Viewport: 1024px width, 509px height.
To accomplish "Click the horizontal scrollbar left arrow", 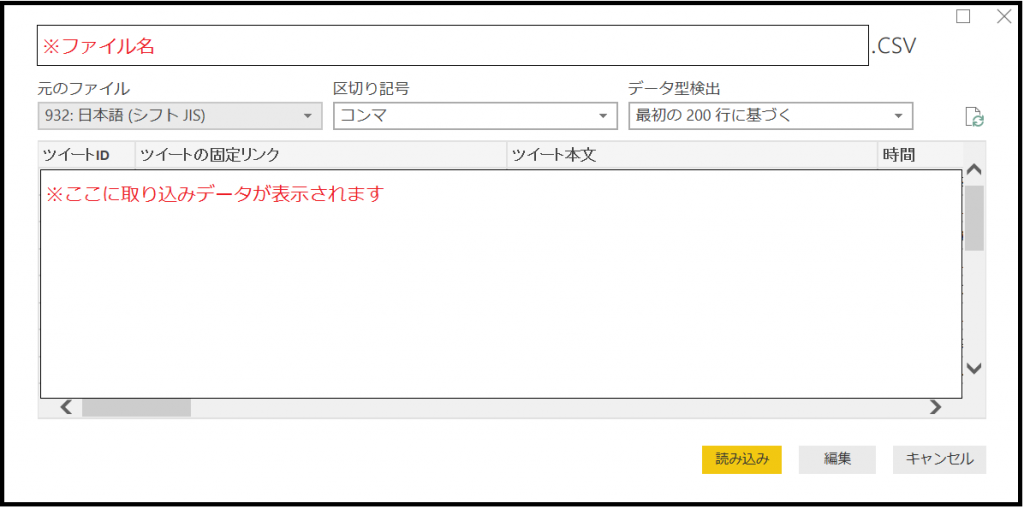I will [66, 407].
